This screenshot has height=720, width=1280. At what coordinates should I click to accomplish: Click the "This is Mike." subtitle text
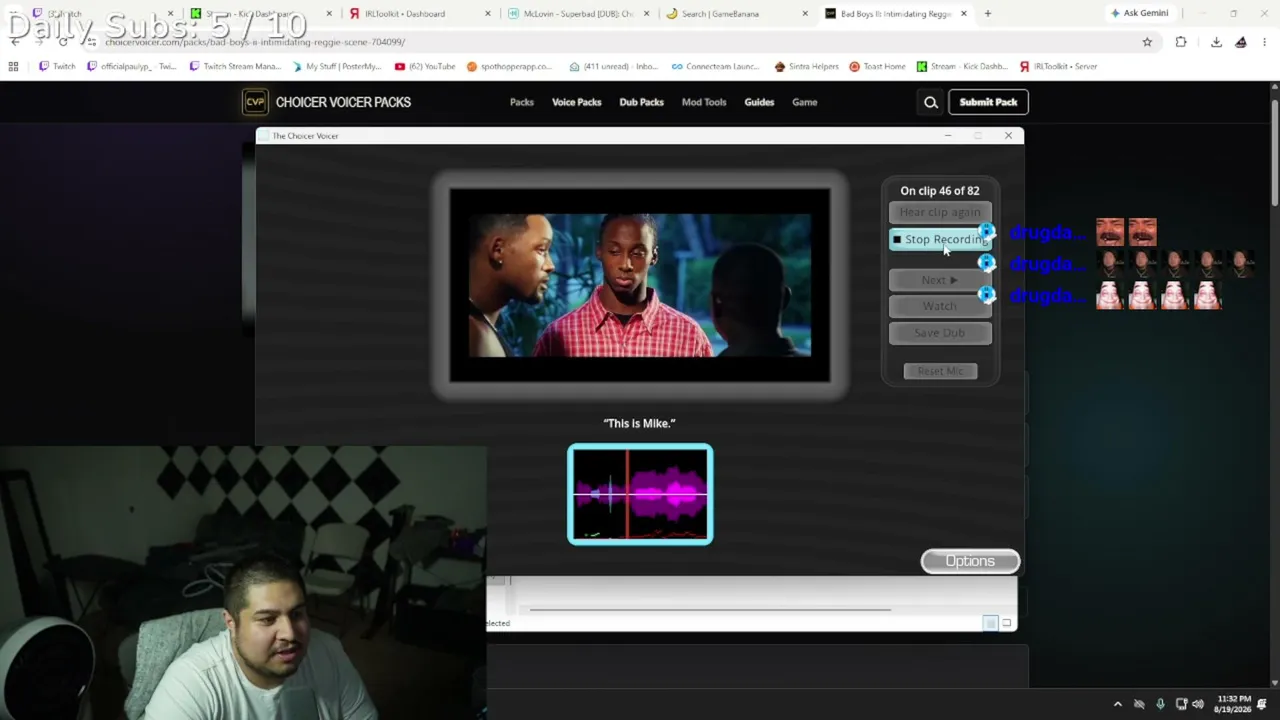tap(640, 424)
